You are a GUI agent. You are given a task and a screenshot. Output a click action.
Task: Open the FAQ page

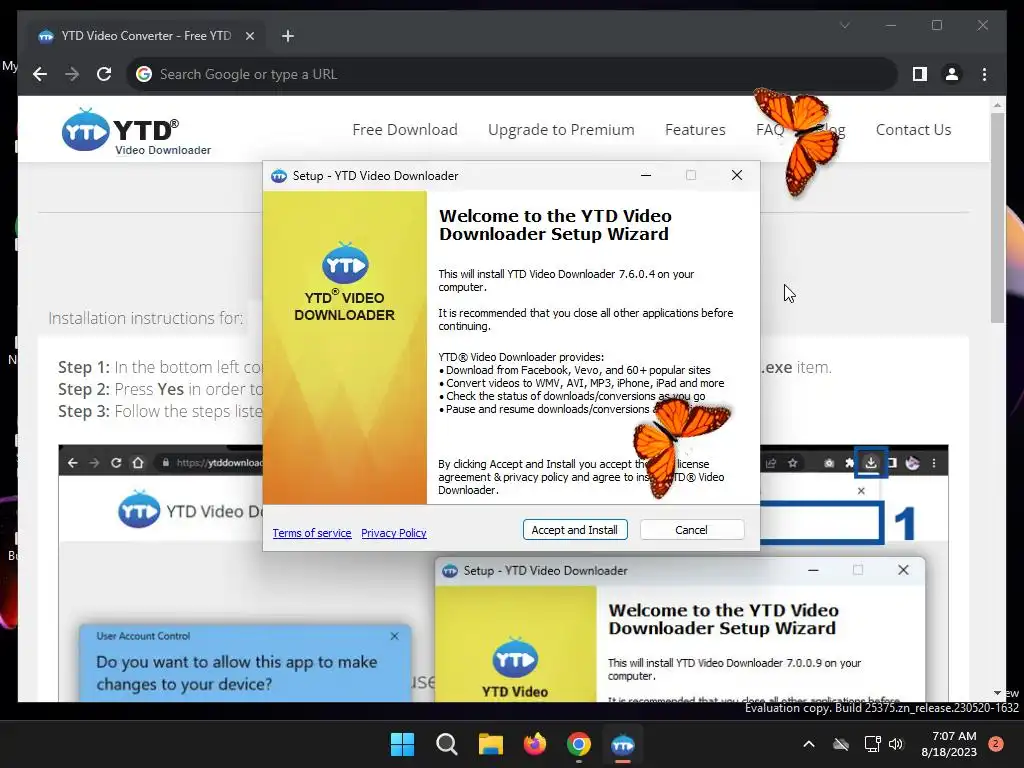(770, 129)
